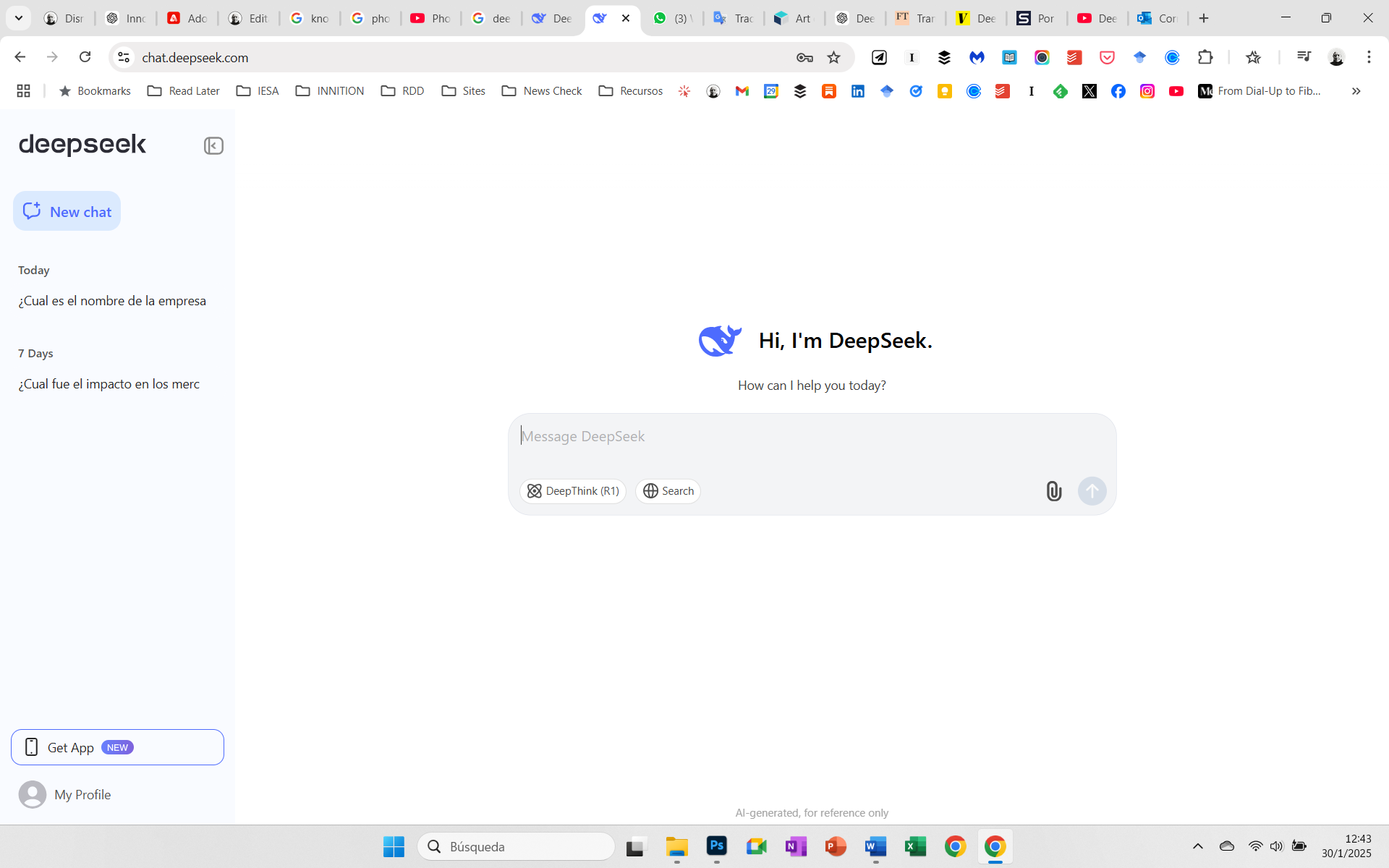The height and width of the screenshot is (868, 1389).
Task: Go back in browser history
Action: coord(20,57)
